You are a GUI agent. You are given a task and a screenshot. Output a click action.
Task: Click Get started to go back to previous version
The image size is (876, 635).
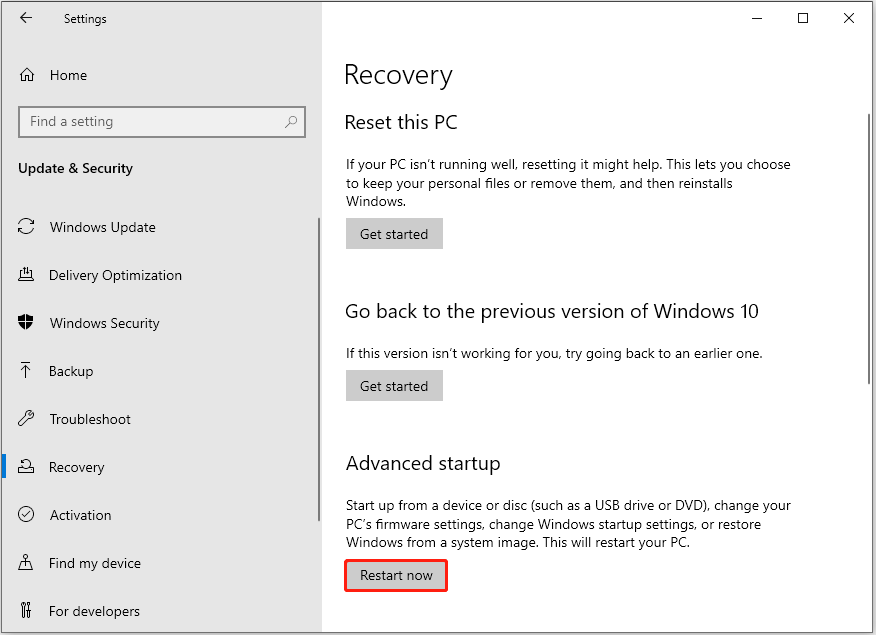tap(394, 385)
